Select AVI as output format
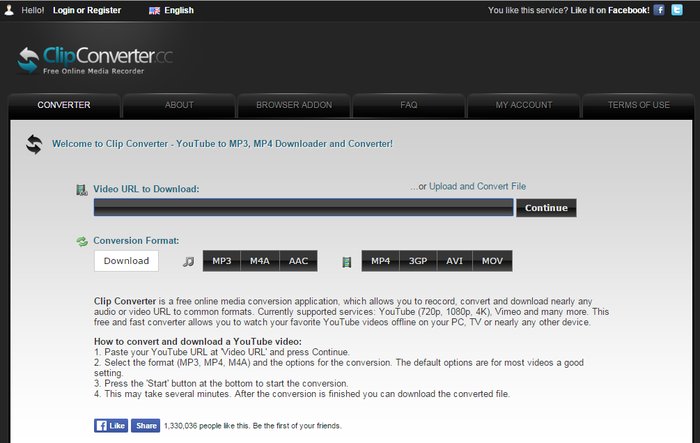This screenshot has width=700, height=443. click(454, 261)
